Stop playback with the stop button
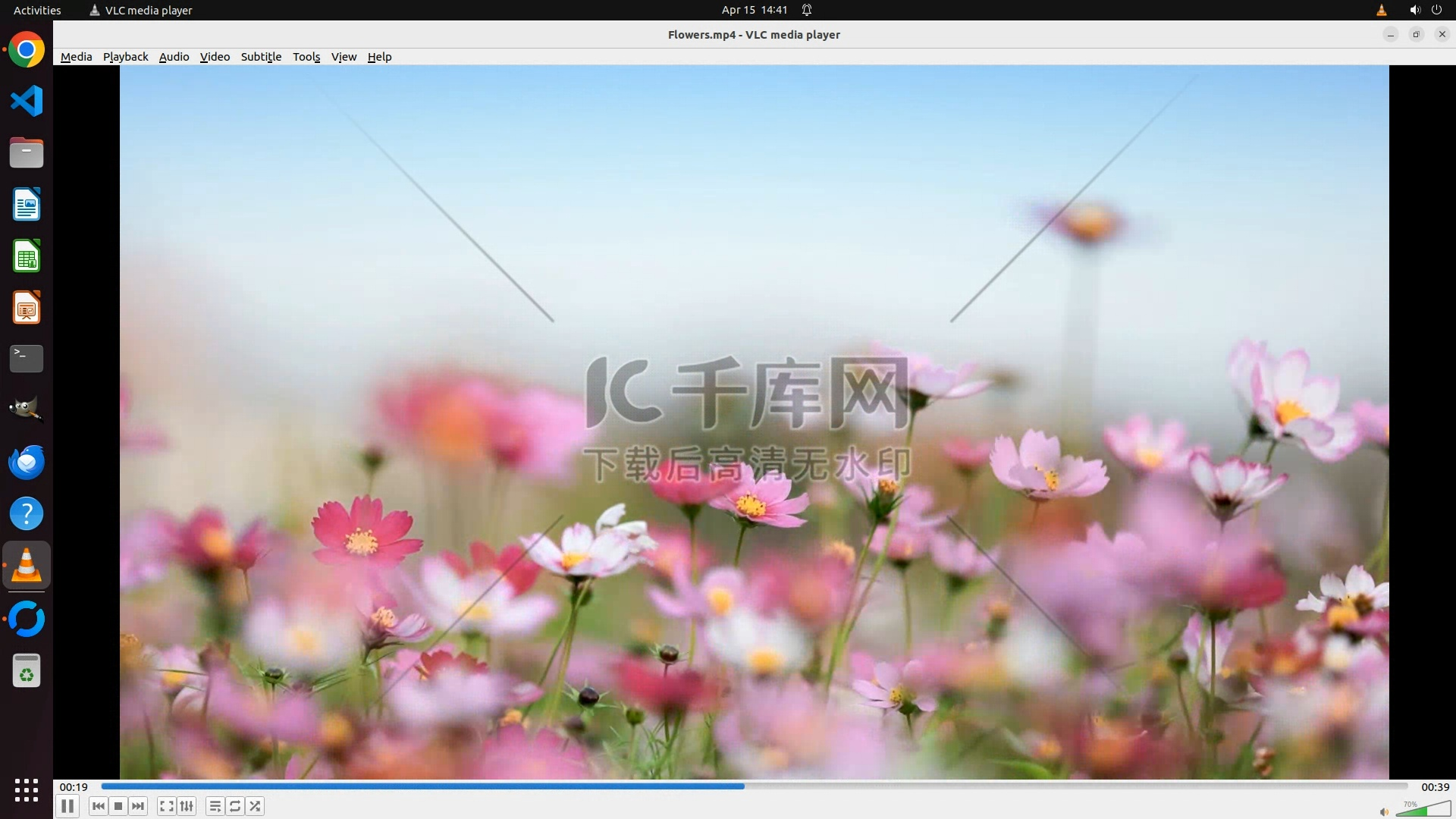The width and height of the screenshot is (1456, 819). point(118,806)
